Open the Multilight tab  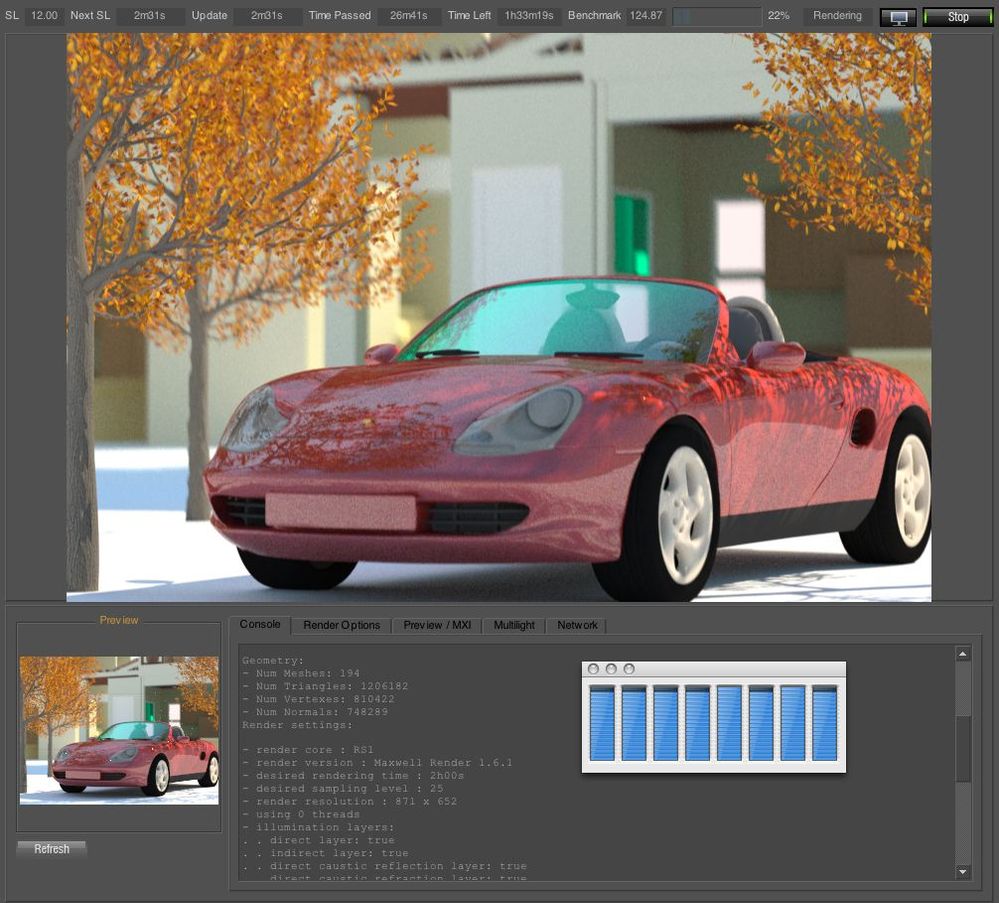pyautogui.click(x=514, y=625)
